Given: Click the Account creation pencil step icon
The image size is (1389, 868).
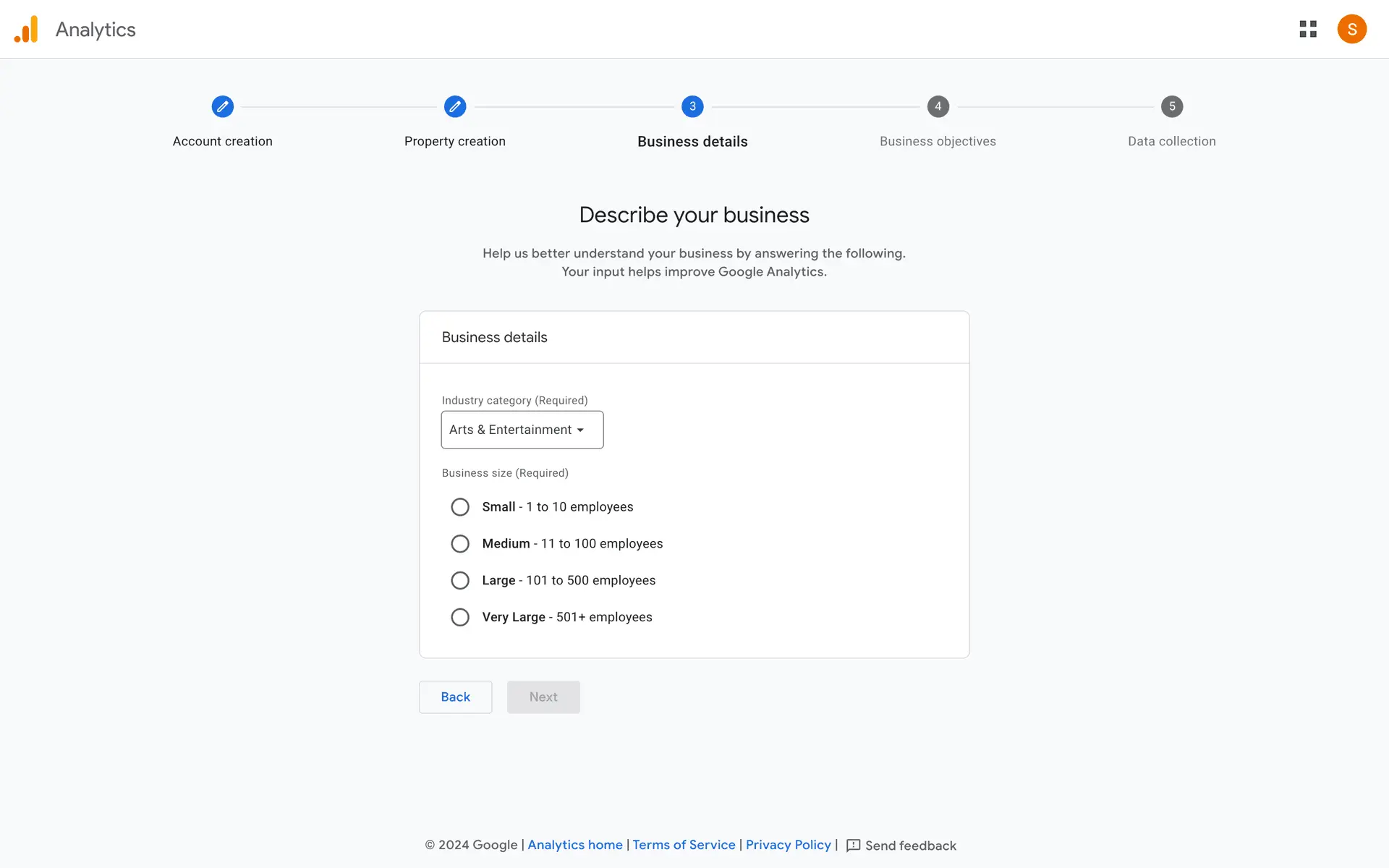Looking at the screenshot, I should click(222, 106).
